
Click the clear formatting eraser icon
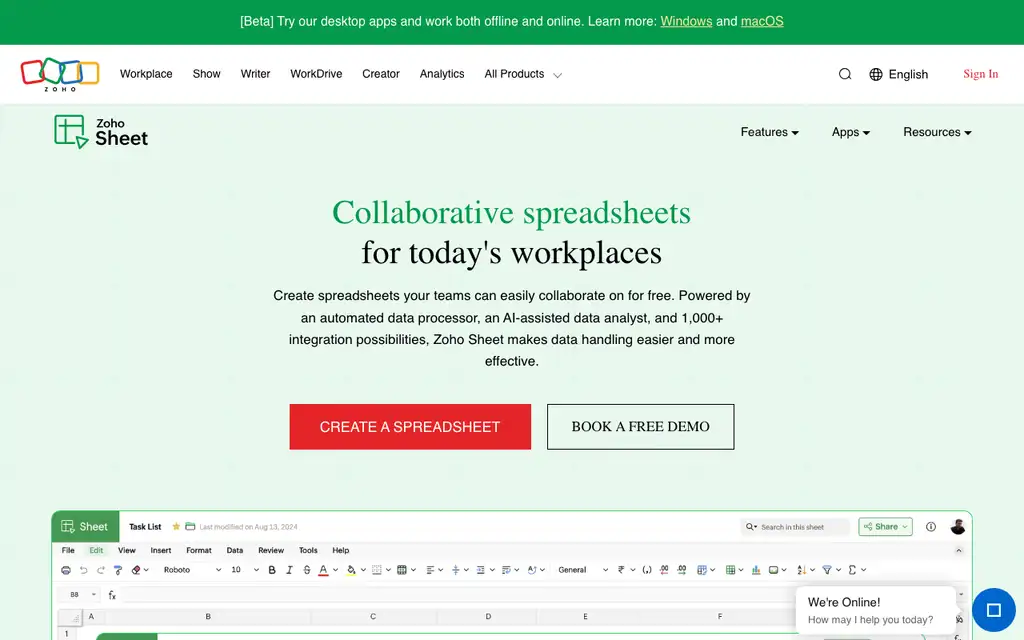pos(136,569)
